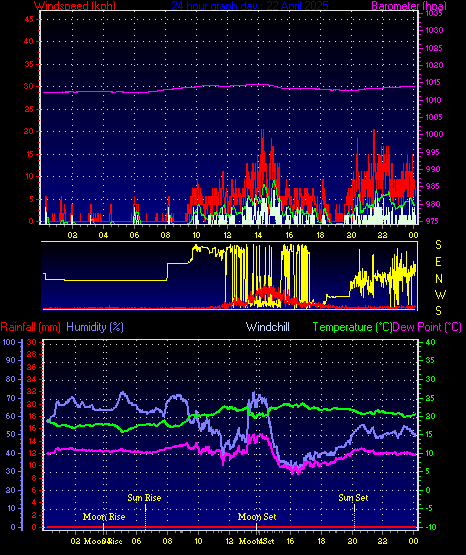
Task: Click the 1030 barometer axis value
Action: 434,30
